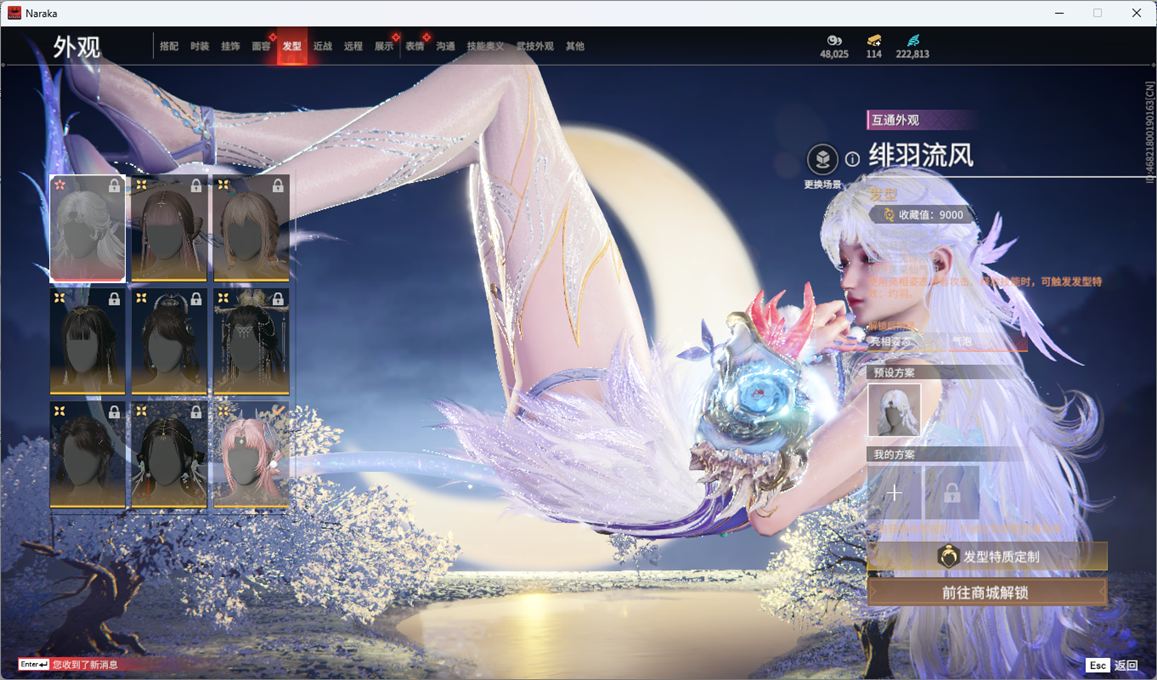Select the light brown braided hairstyle thumbnail
1157x680 pixels.
click(251, 229)
